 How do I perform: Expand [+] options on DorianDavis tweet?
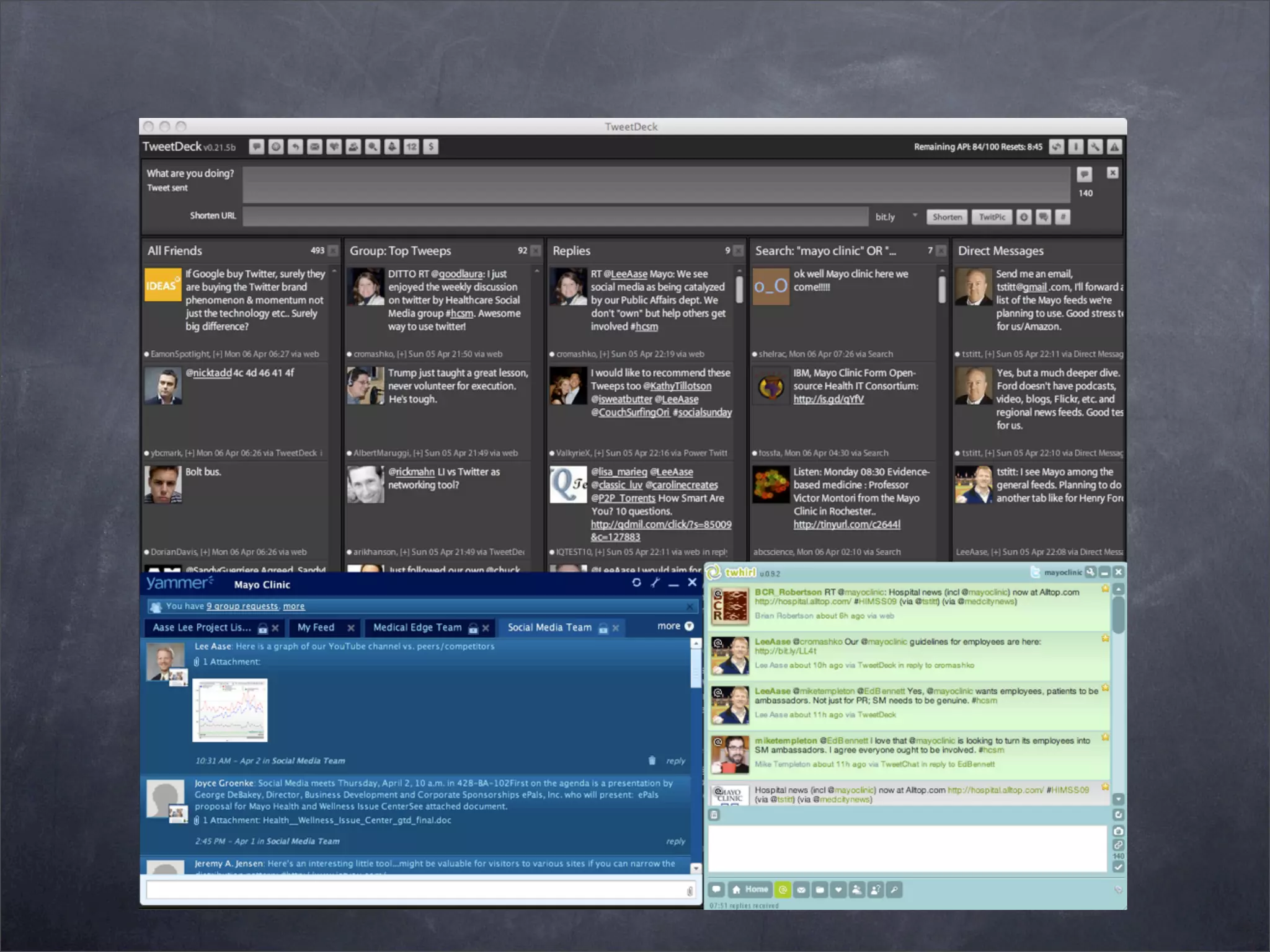[x=205, y=552]
